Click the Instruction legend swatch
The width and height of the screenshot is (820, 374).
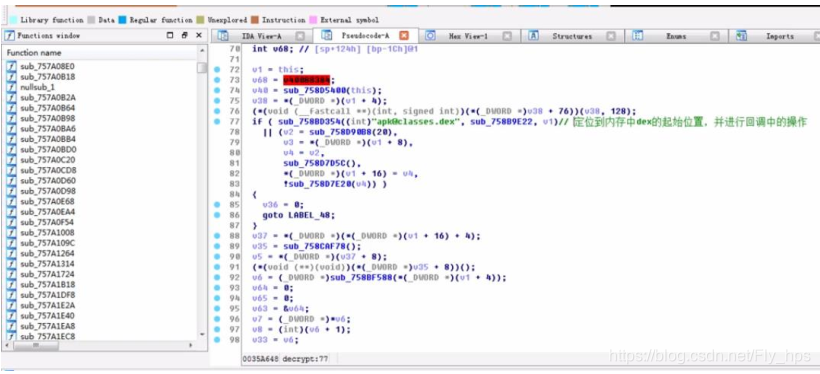pos(255,20)
